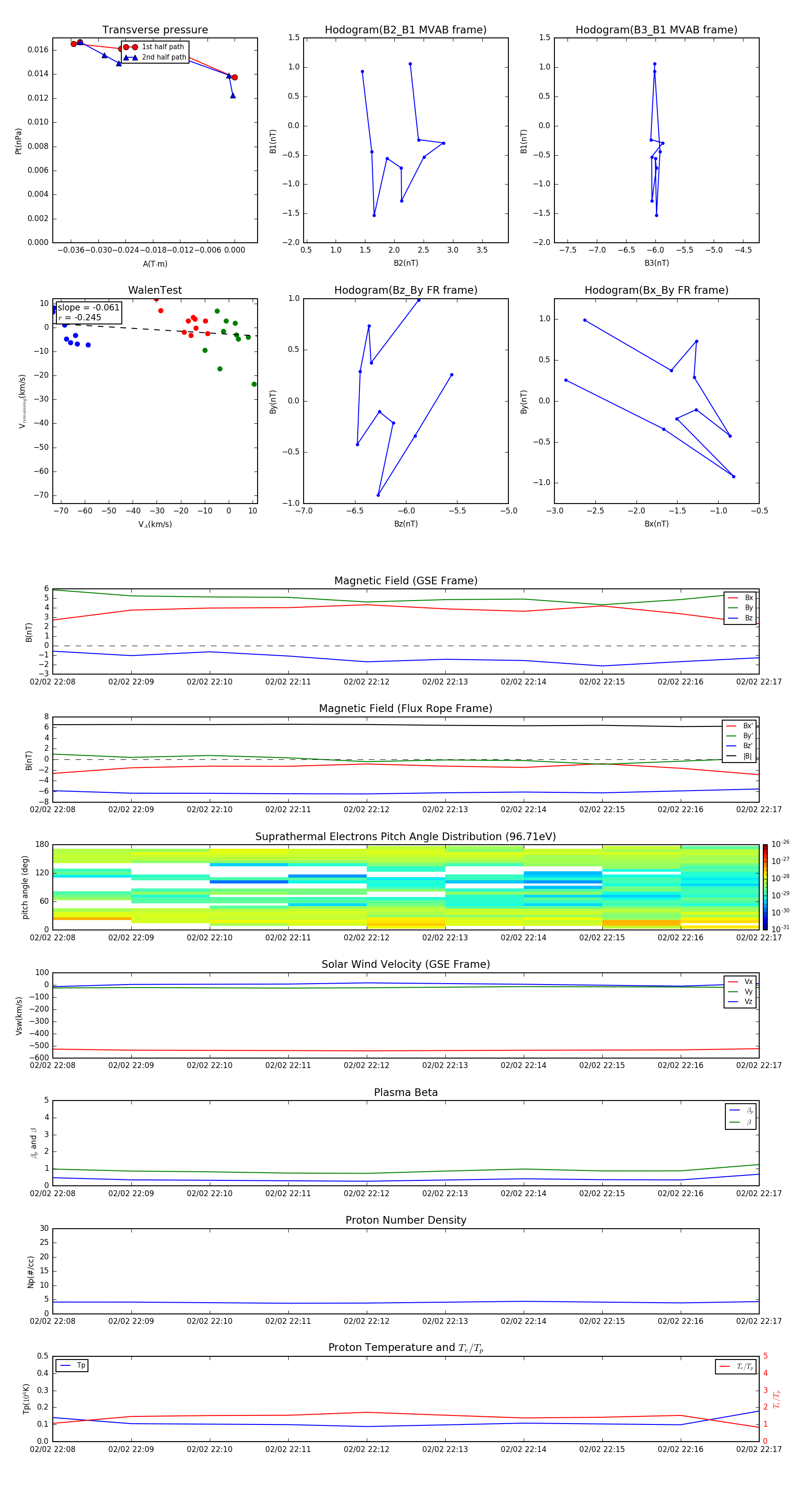Click '02/02 22:12' tick under GSE magnetic field
Viewport: 812px width, 1489px height.
366,682
